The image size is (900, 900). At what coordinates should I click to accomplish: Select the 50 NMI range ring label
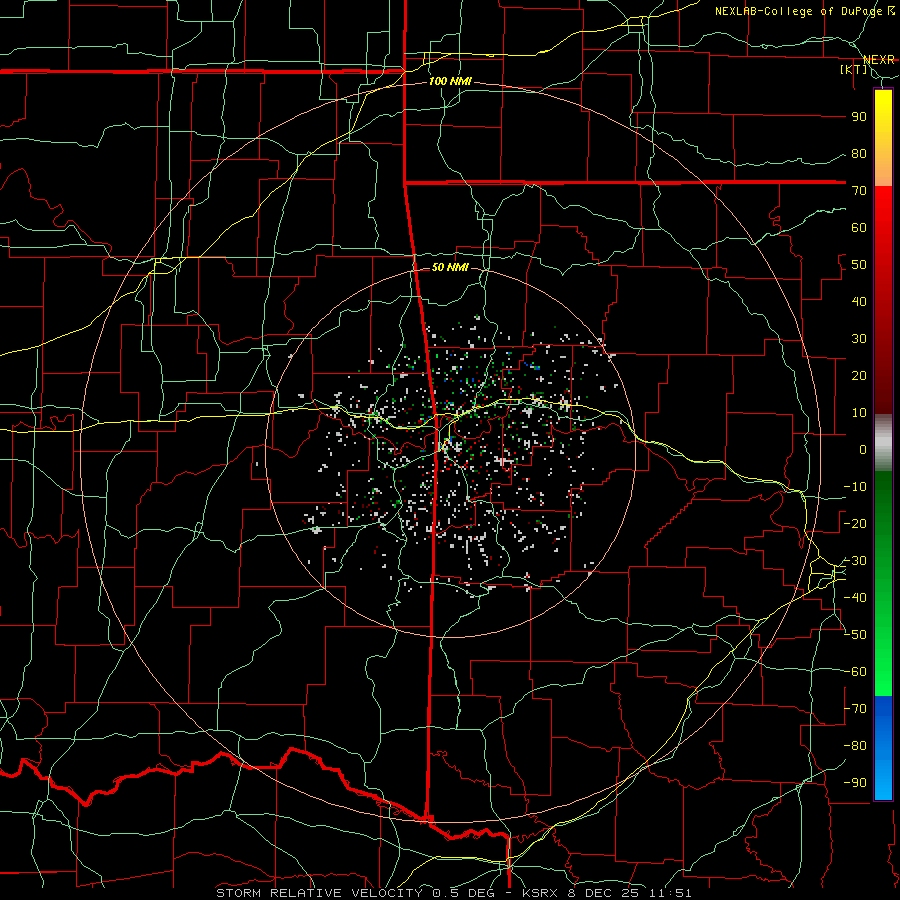[450, 267]
